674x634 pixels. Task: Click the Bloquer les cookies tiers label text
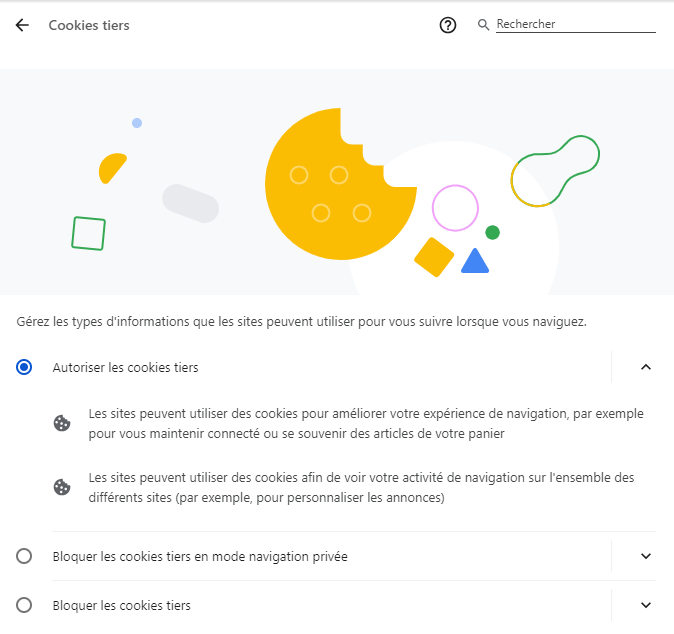pos(122,606)
